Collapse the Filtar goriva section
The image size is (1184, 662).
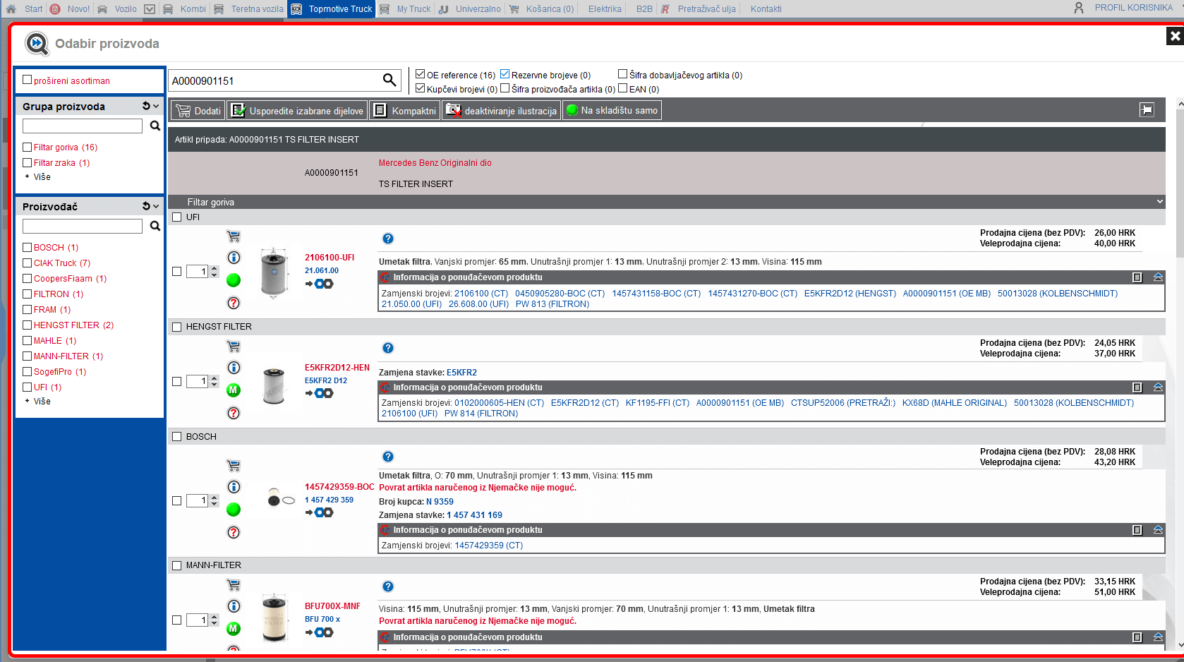click(1160, 202)
